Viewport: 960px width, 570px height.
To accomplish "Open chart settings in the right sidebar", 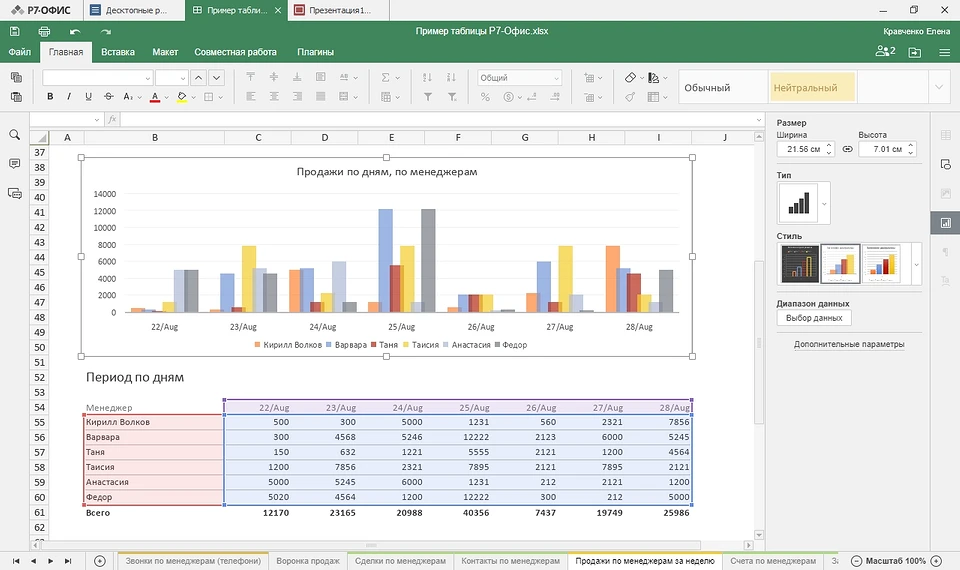I will [x=945, y=222].
